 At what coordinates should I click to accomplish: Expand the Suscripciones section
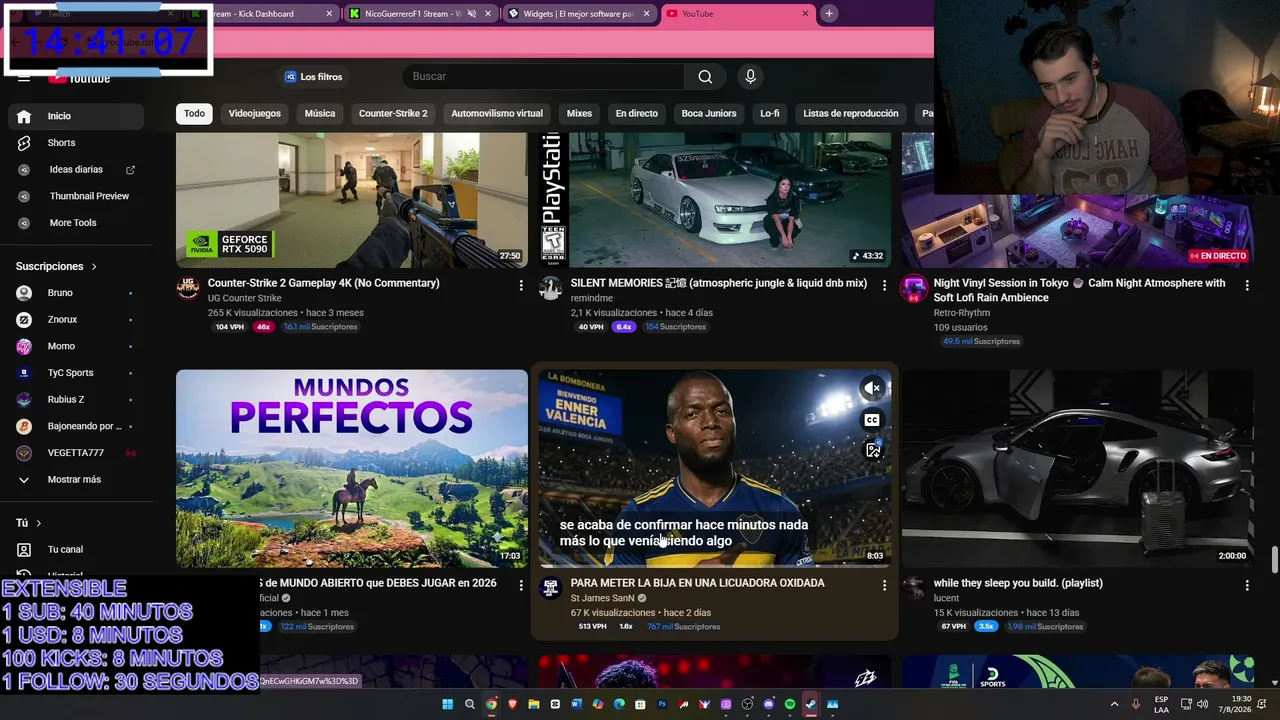(56, 267)
